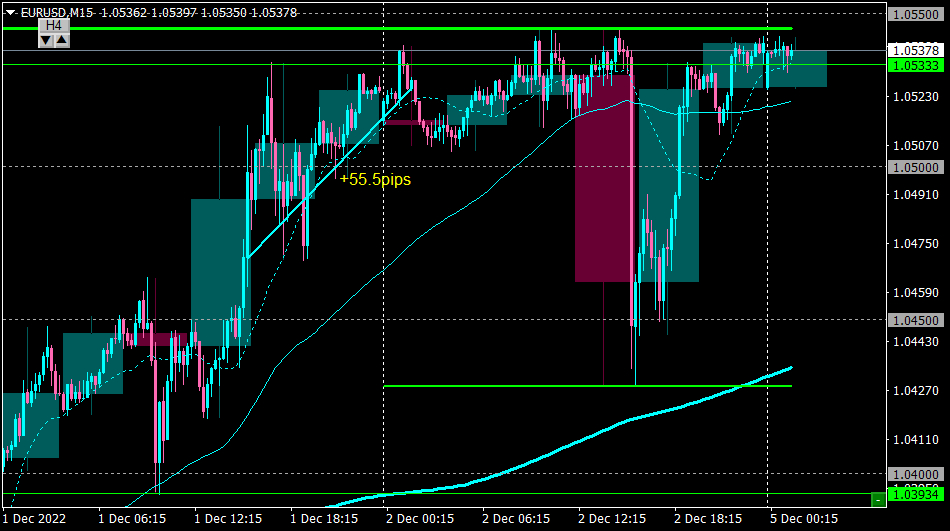950x531 pixels.
Task: Click the EURUSD,M15 chart title text
Action: tap(57, 12)
